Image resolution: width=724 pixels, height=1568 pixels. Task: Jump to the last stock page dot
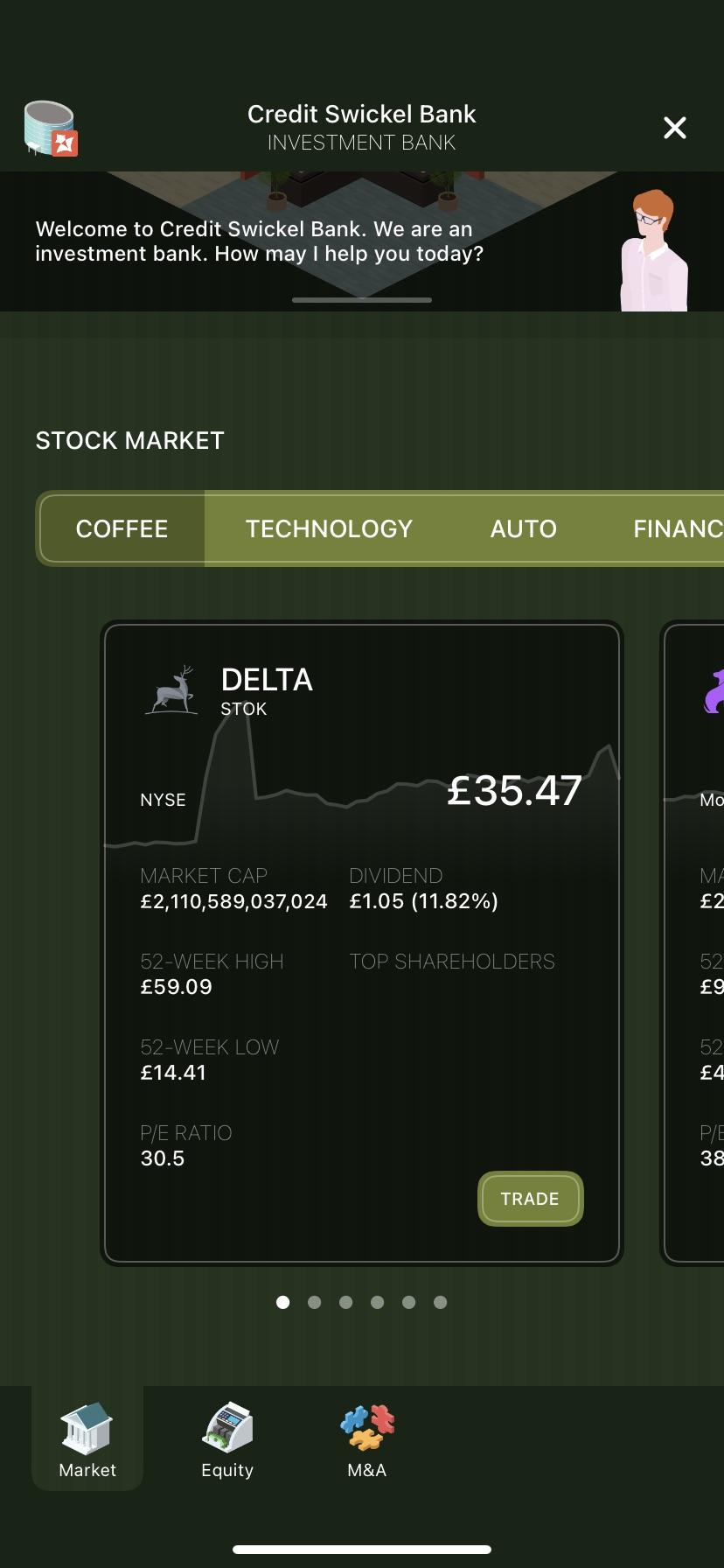click(x=441, y=1302)
